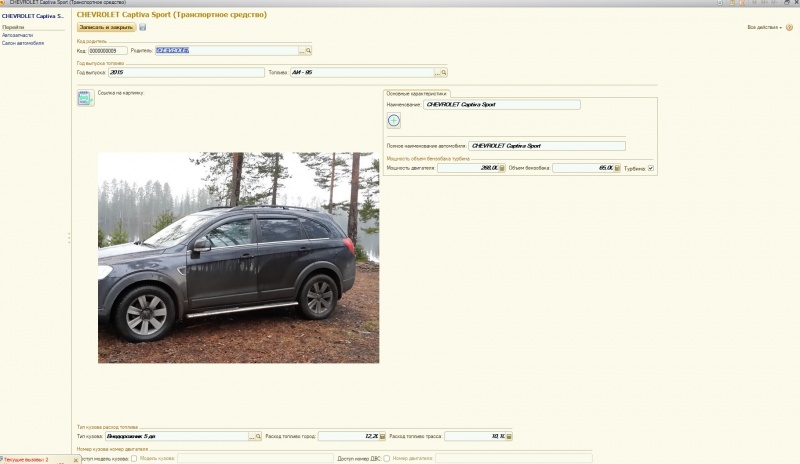Click the Топливо field showing АИ-95
The image size is (800, 464).
tap(362, 72)
